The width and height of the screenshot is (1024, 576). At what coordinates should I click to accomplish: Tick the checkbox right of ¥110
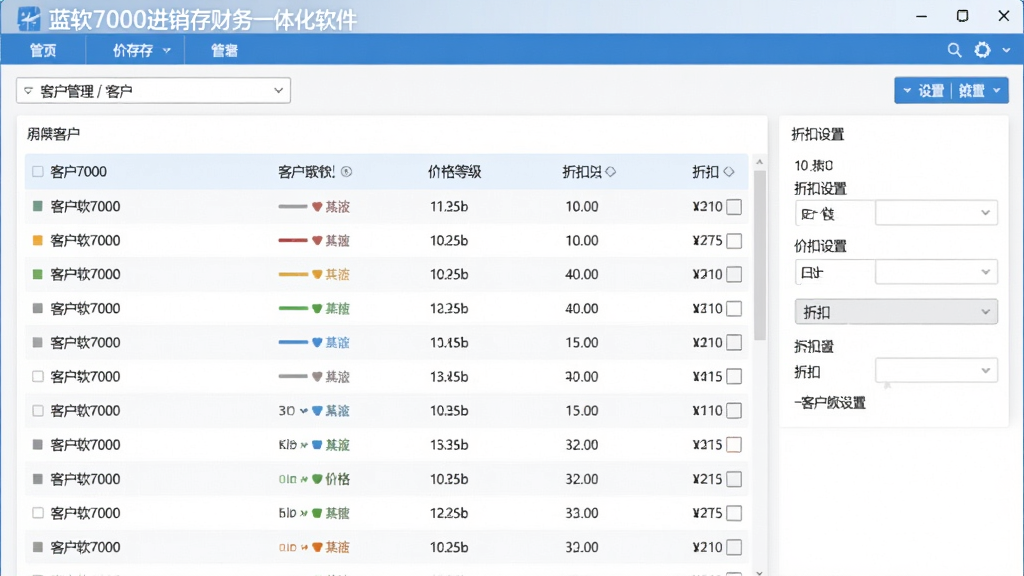click(x=734, y=411)
